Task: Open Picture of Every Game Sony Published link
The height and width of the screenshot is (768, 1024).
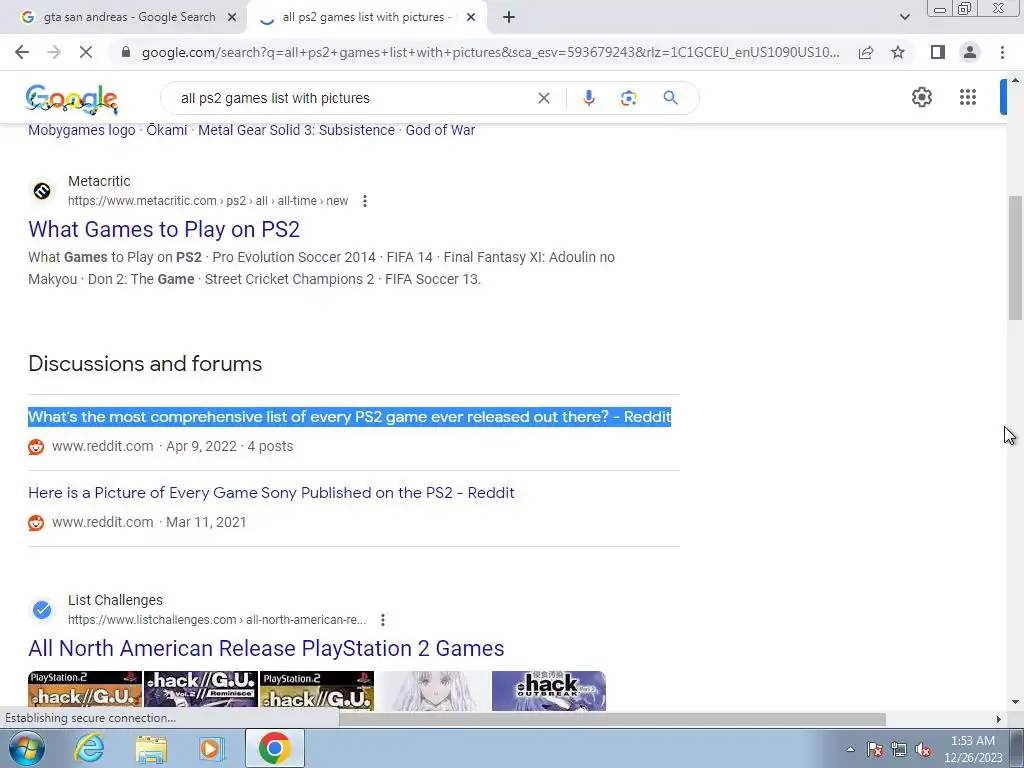Action: tap(271, 493)
